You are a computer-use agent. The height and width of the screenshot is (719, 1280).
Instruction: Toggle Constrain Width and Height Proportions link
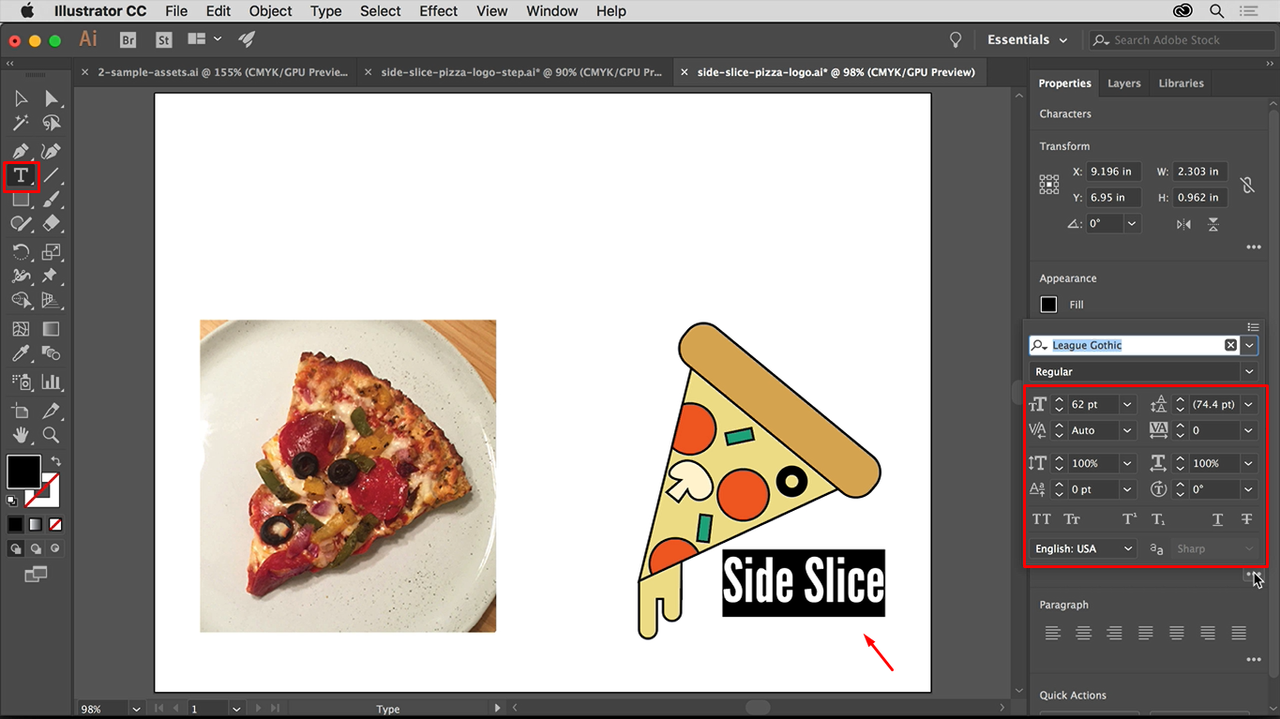[1246, 185]
